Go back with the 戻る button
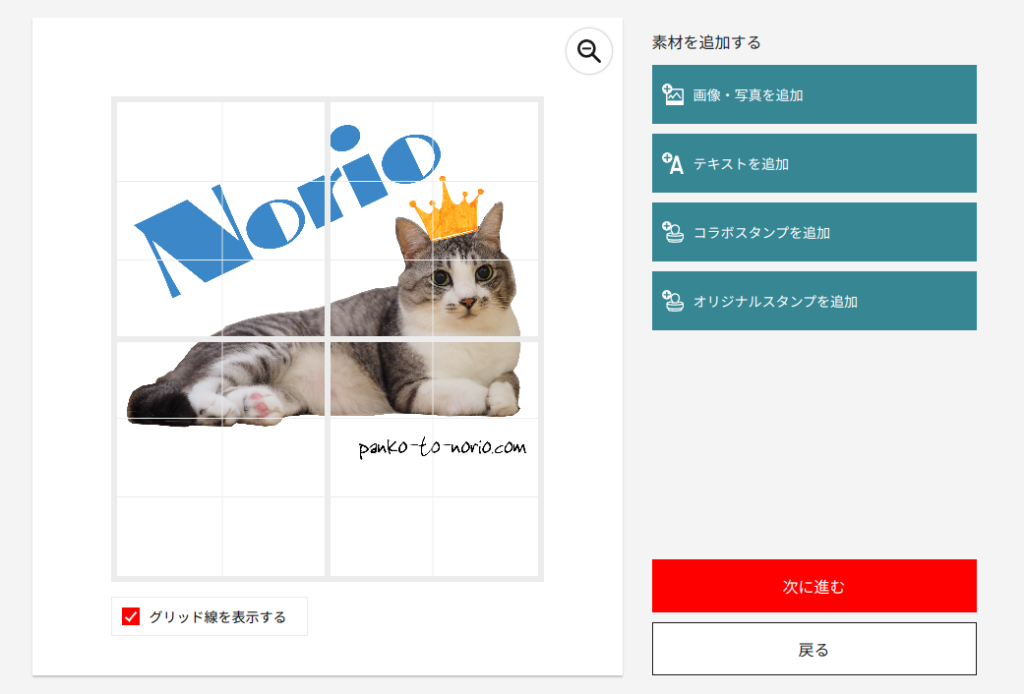This screenshot has height=694, width=1024. [814, 649]
